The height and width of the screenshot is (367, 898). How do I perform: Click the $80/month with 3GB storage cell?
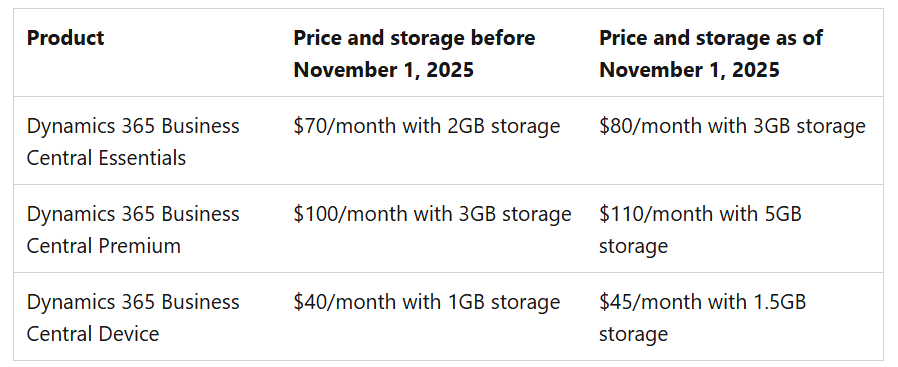(x=732, y=126)
